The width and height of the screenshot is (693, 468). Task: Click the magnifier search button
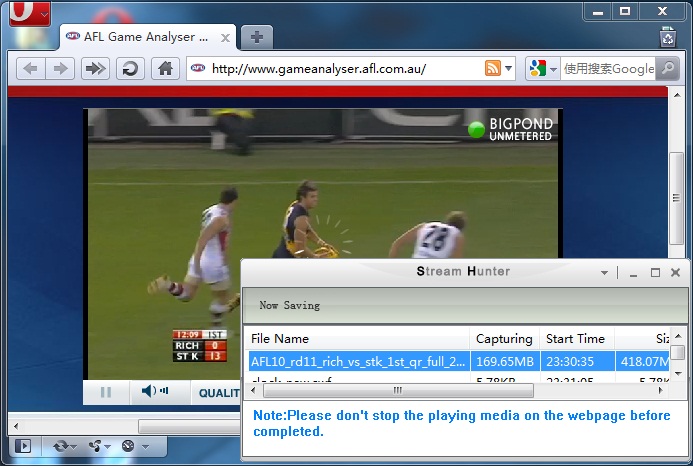(667, 68)
